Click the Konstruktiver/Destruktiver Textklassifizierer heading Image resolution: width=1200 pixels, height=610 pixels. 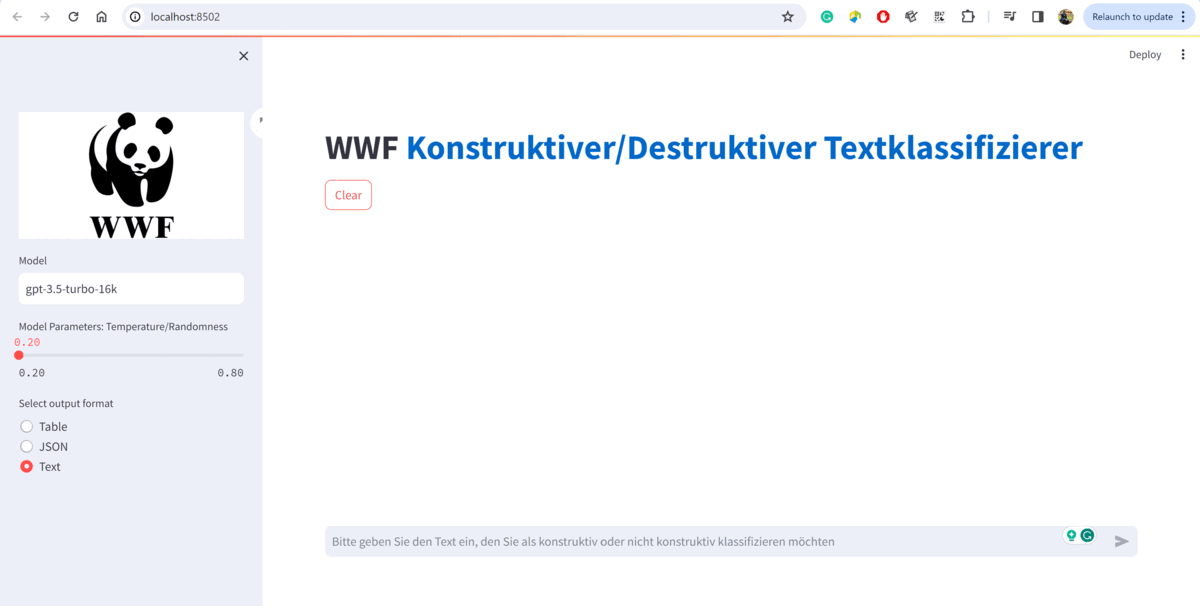click(x=744, y=148)
